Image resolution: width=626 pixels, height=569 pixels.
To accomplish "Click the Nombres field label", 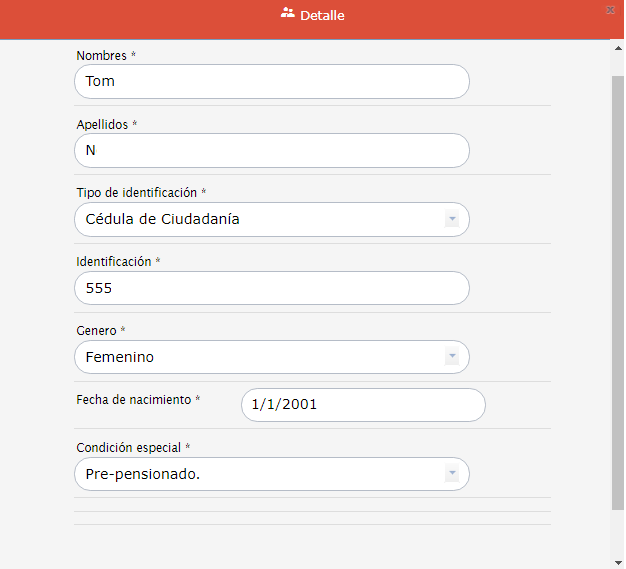I will [101, 56].
